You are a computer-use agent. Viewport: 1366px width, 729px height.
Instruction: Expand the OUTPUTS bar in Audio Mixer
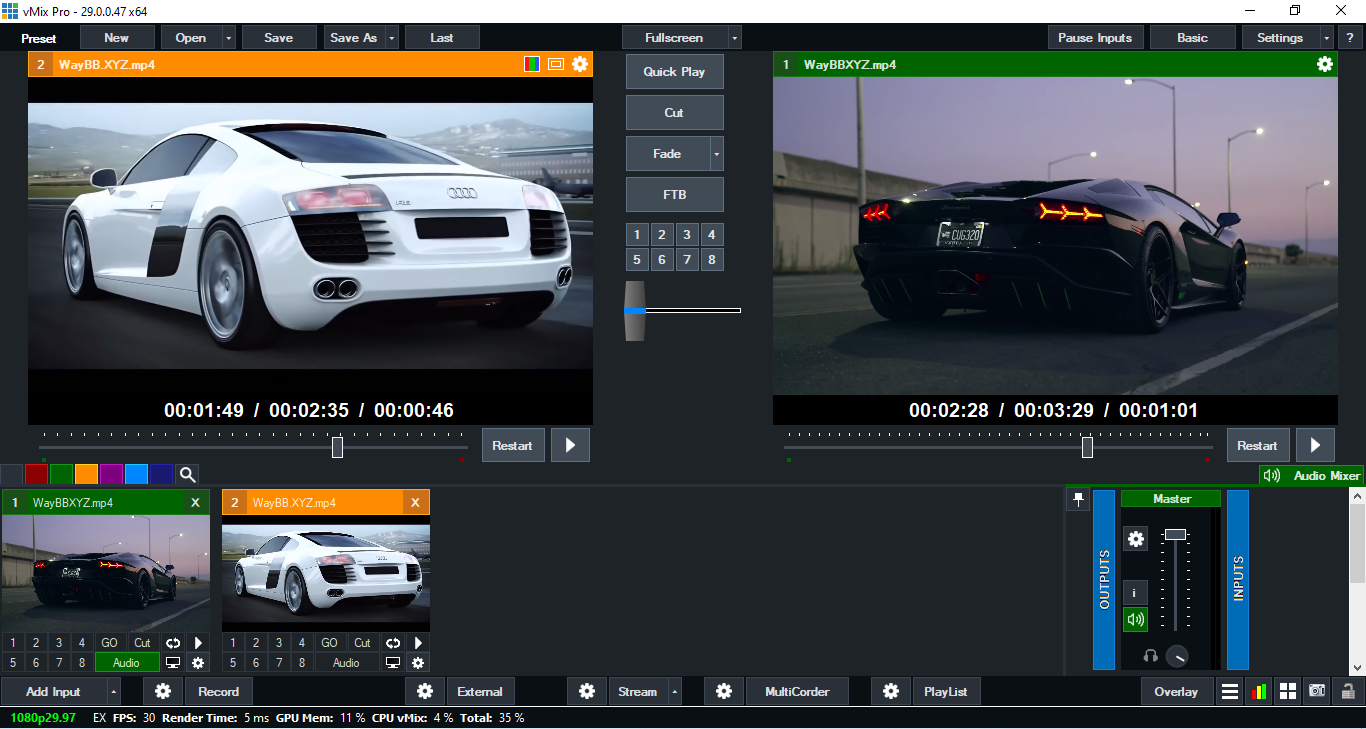(x=1104, y=579)
